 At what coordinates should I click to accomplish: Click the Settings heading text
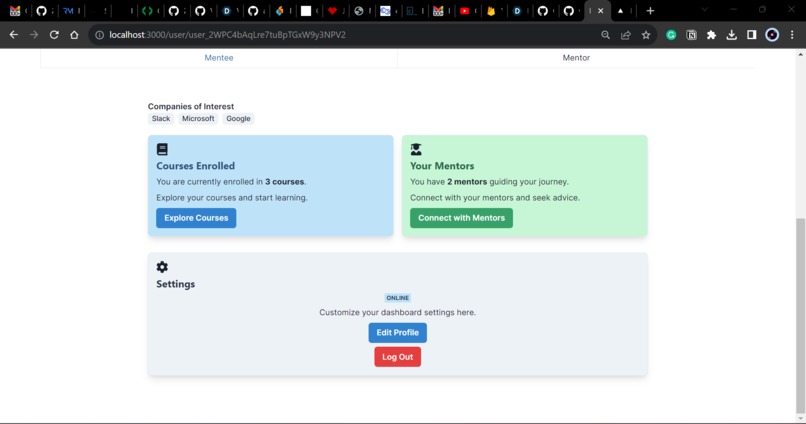tap(175, 284)
